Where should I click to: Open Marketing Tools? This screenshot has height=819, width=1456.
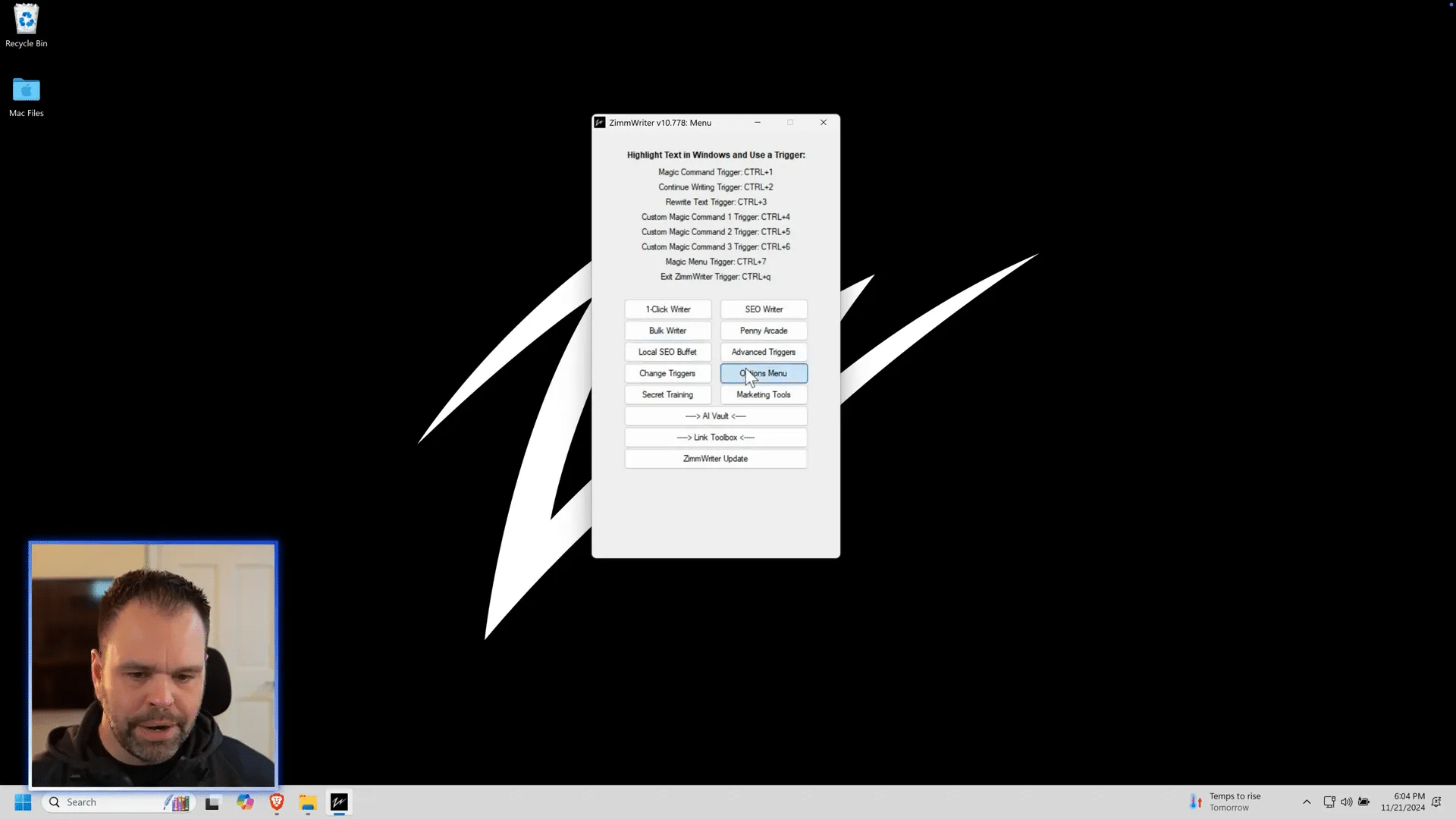tap(764, 394)
